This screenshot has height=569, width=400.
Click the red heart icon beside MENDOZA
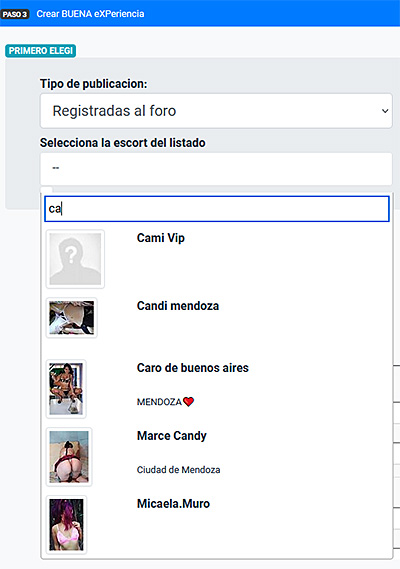[x=188, y=402]
